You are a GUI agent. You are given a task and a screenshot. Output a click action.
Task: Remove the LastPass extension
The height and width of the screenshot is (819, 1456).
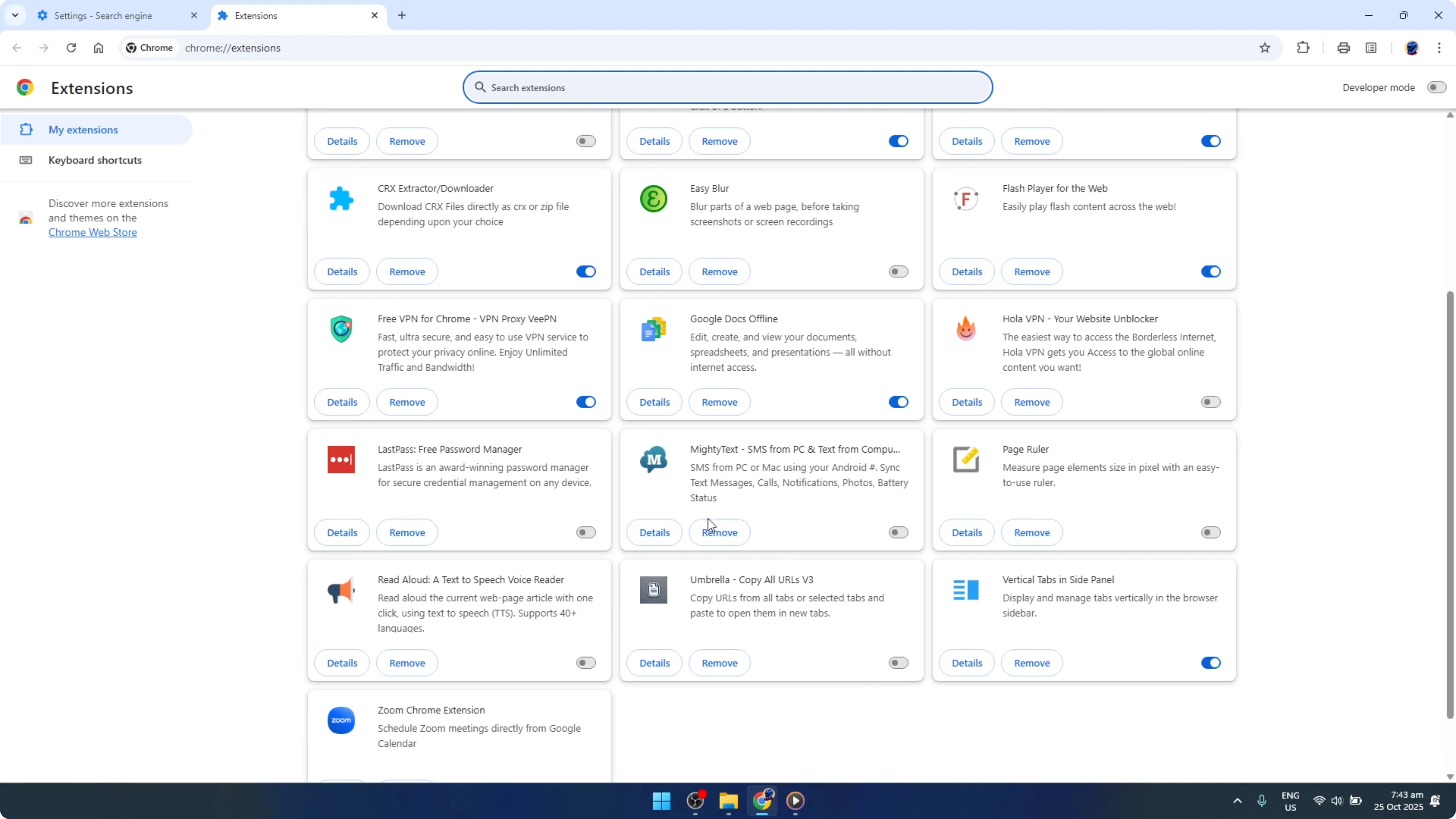point(407,533)
